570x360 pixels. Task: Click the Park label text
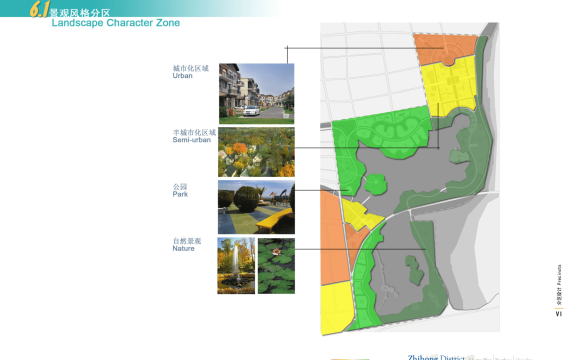[180, 194]
